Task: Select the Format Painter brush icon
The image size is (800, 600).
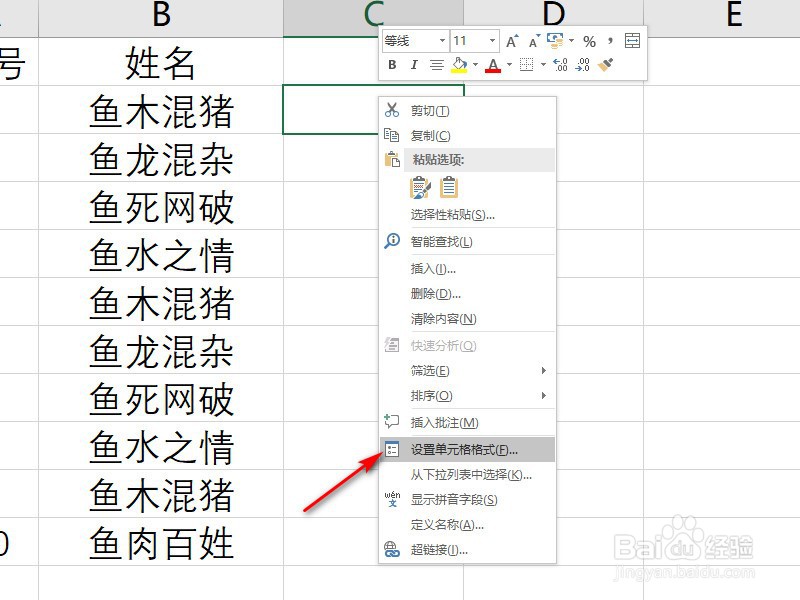Action: coord(606,63)
